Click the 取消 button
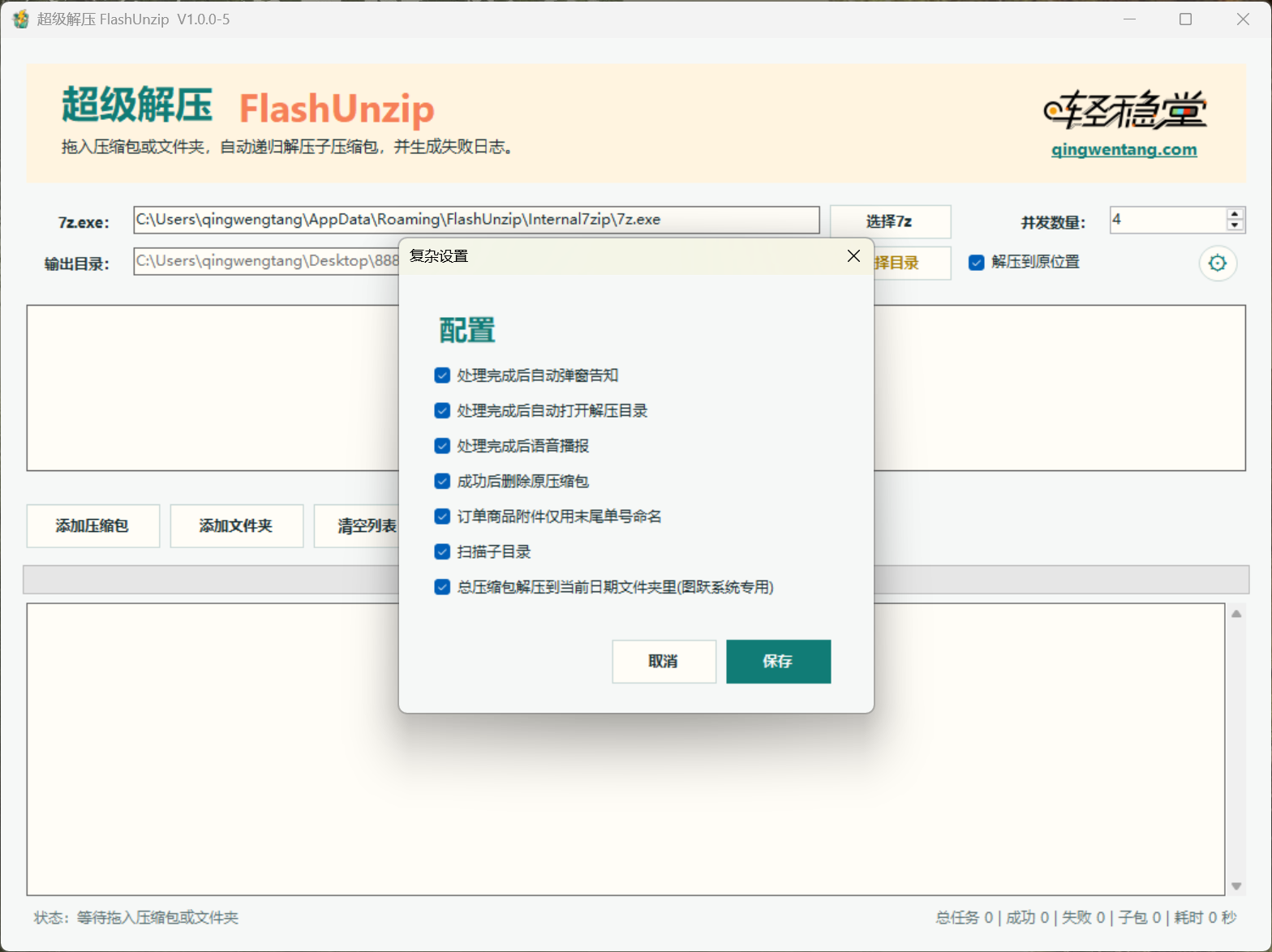The height and width of the screenshot is (952, 1272). pos(664,662)
